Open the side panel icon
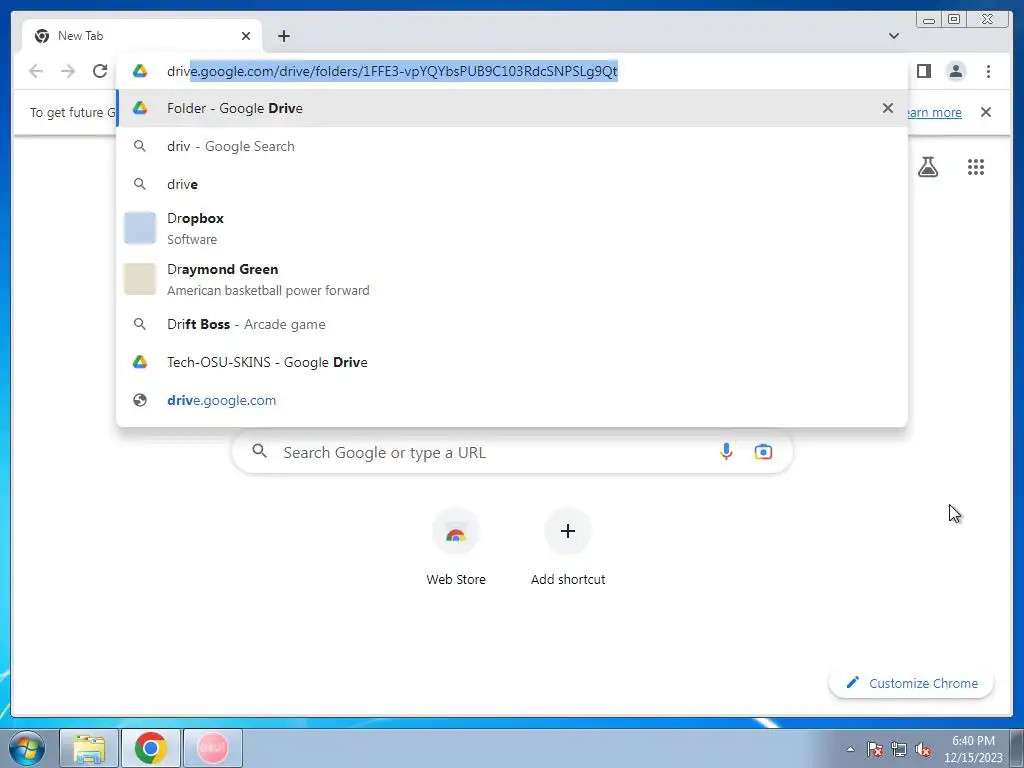 pos(923,71)
